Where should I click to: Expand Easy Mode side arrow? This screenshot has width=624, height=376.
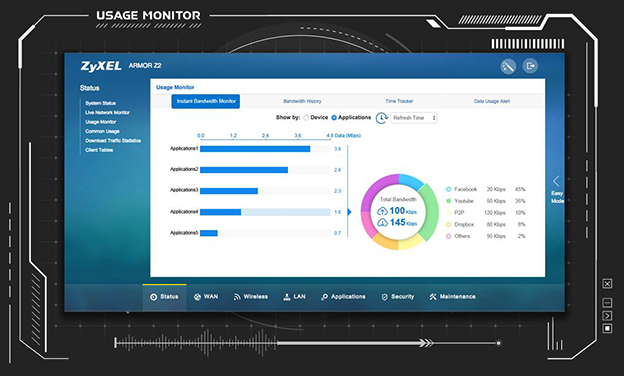[556, 181]
